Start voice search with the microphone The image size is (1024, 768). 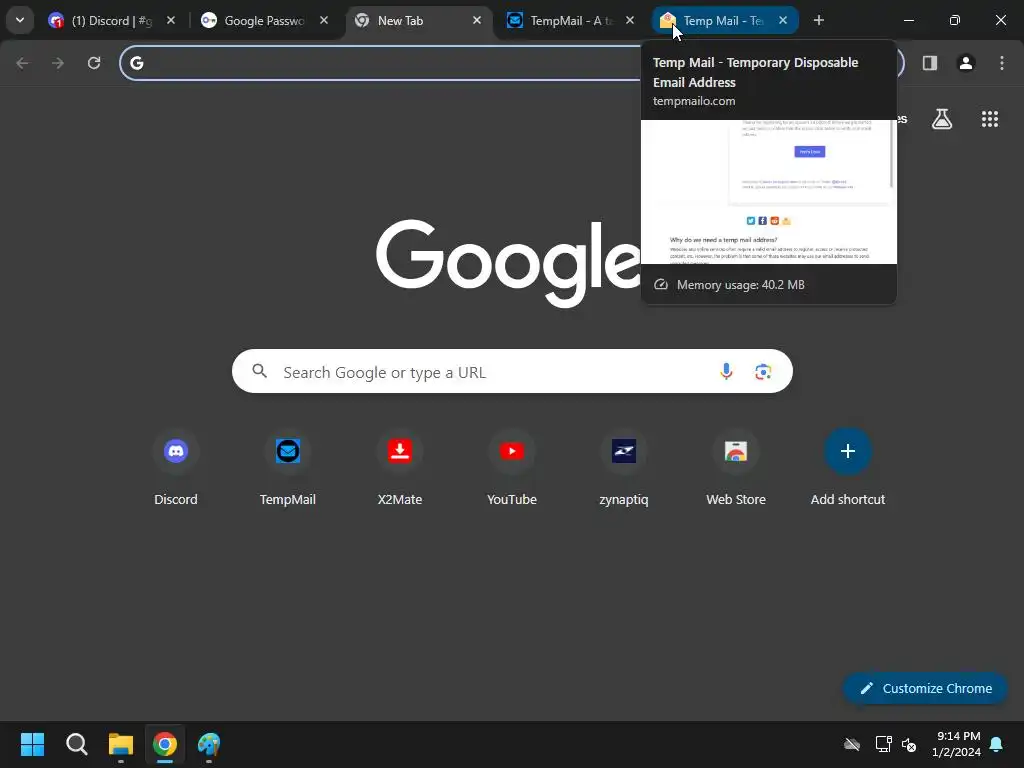(726, 372)
